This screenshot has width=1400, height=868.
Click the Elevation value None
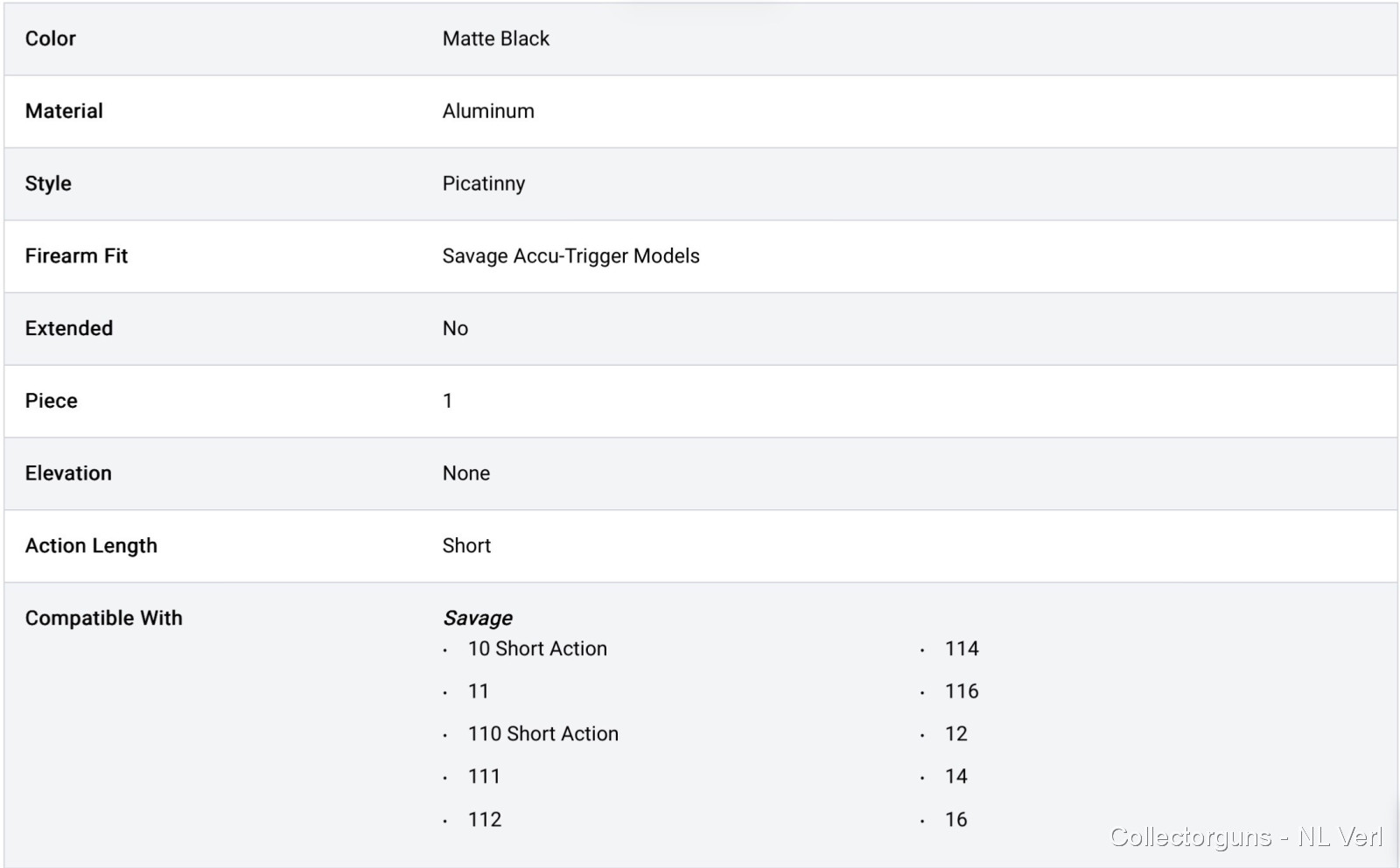point(466,473)
